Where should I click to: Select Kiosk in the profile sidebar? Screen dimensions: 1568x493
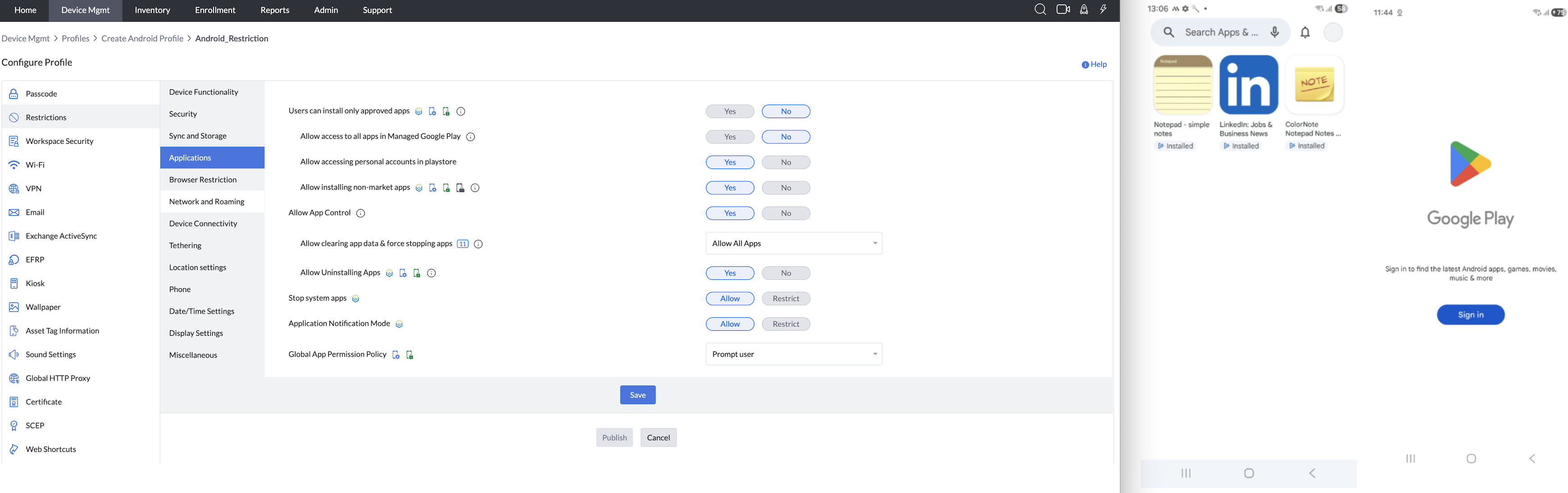(35, 283)
